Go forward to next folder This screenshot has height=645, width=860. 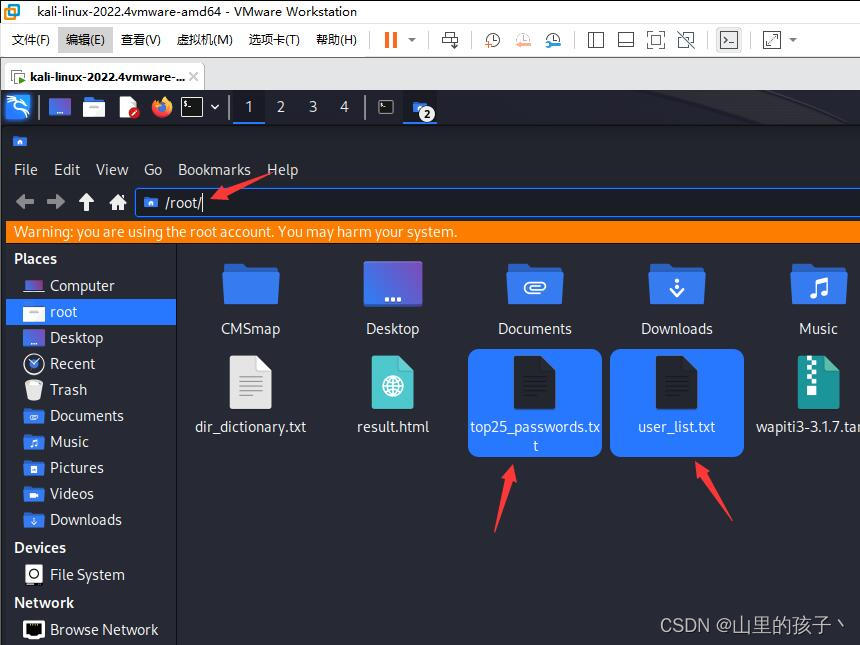pos(55,202)
